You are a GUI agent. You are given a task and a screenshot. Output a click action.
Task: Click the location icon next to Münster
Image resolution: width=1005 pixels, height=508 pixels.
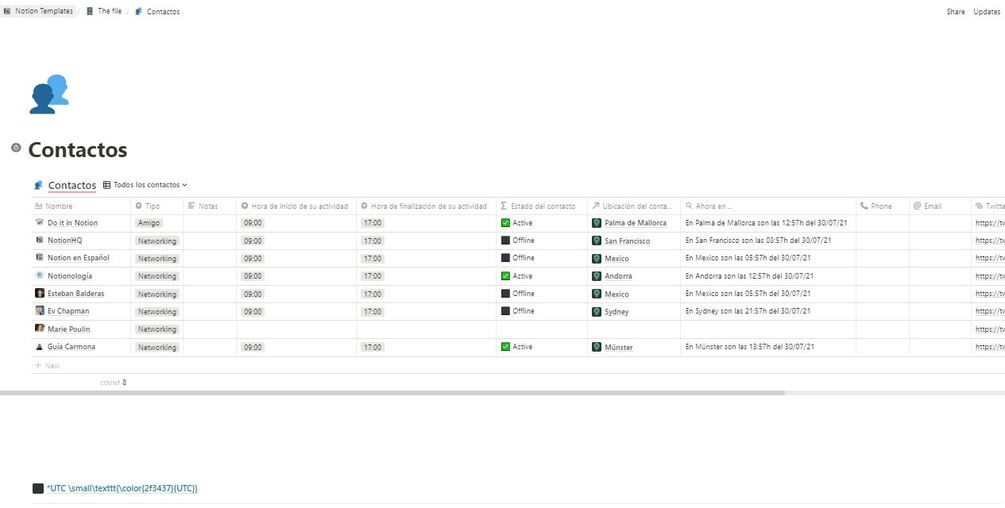pos(597,347)
